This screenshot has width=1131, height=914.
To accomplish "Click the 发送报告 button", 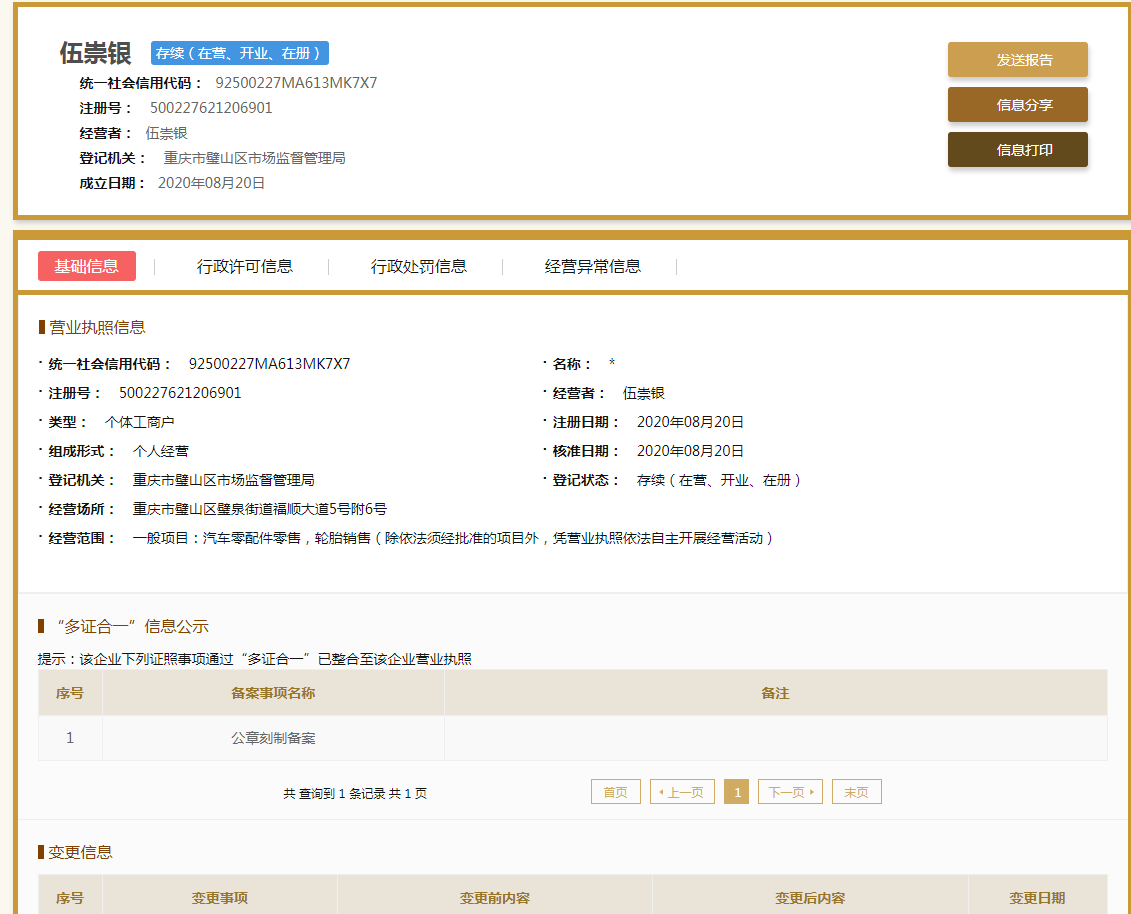I will [x=1017, y=59].
